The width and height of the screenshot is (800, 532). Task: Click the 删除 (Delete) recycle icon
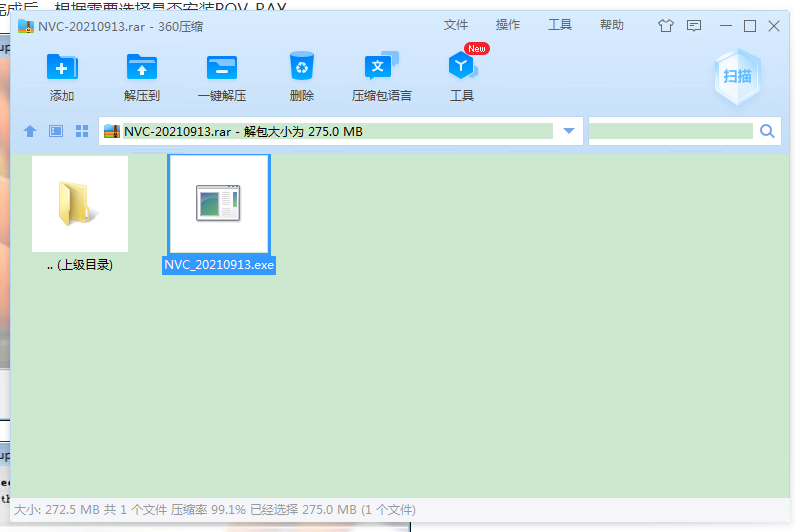[x=302, y=66]
